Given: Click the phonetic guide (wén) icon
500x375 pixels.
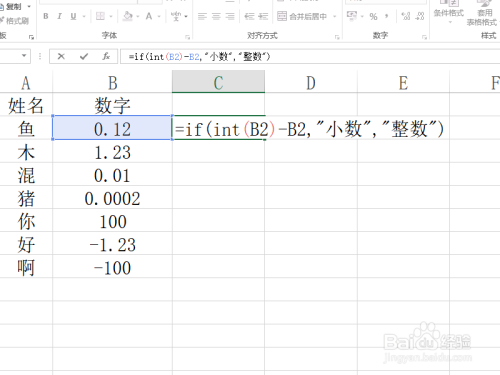Looking at the screenshot, I should [176, 16].
